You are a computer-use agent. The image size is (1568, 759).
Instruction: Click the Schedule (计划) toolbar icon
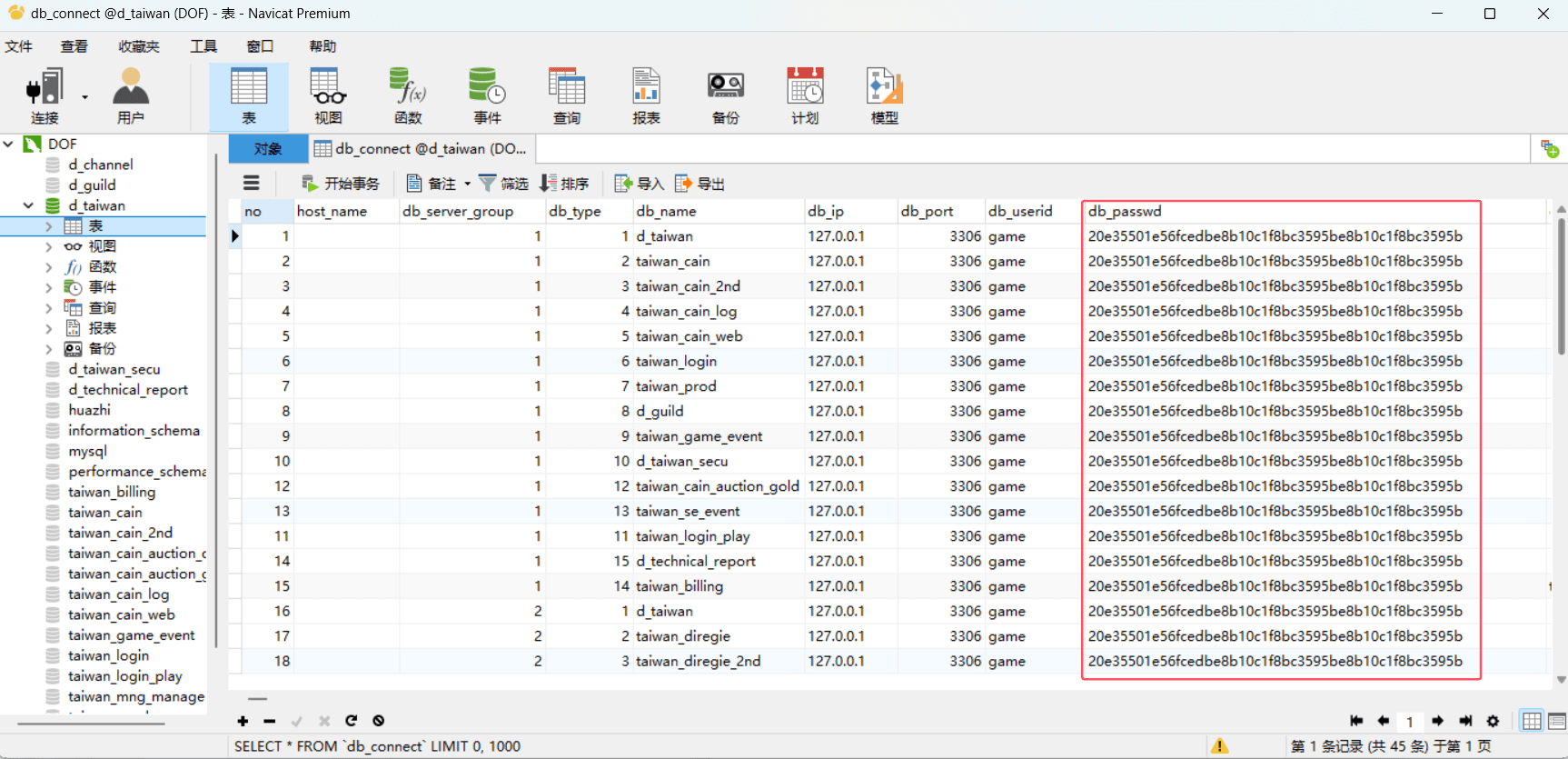coord(805,95)
